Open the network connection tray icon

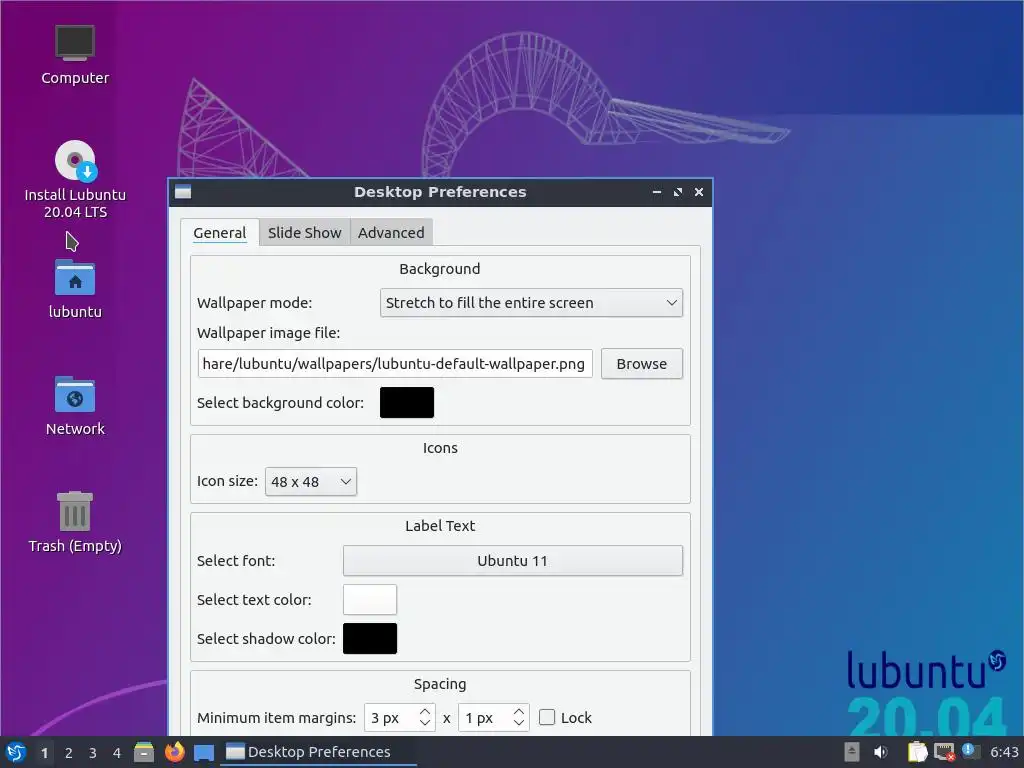point(945,752)
